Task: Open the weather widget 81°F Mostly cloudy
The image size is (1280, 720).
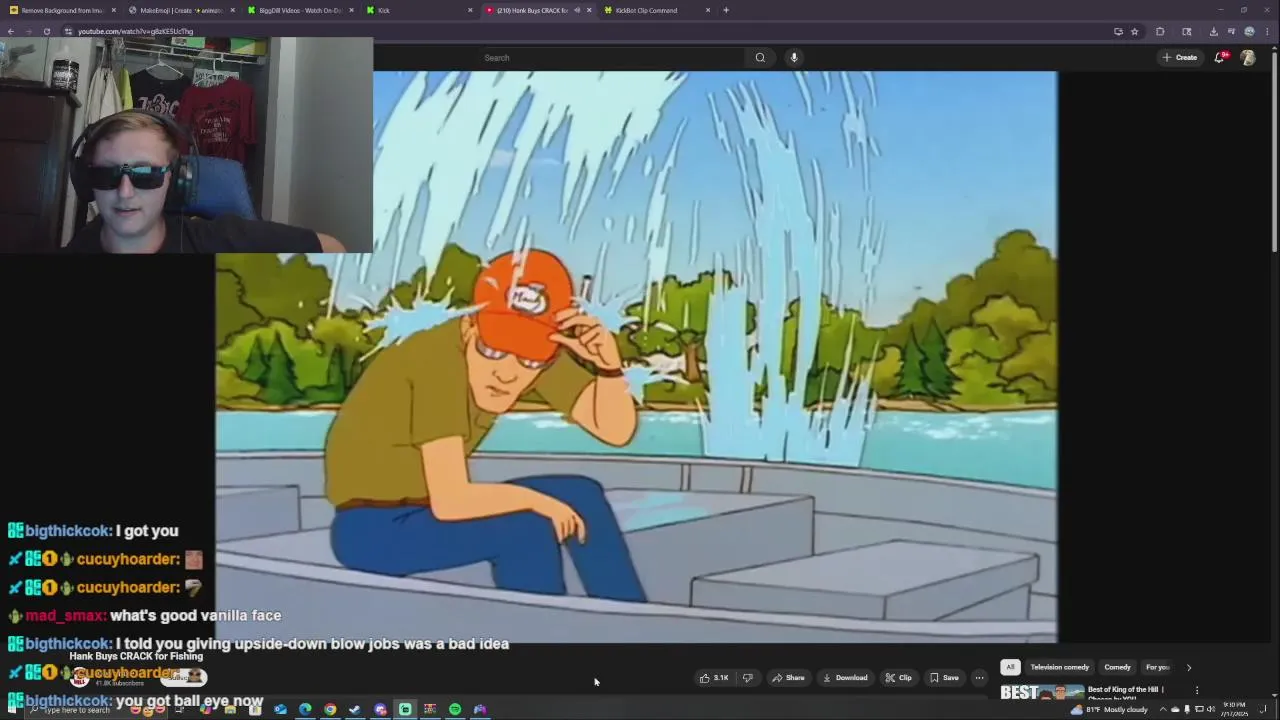Action: [x=1108, y=709]
